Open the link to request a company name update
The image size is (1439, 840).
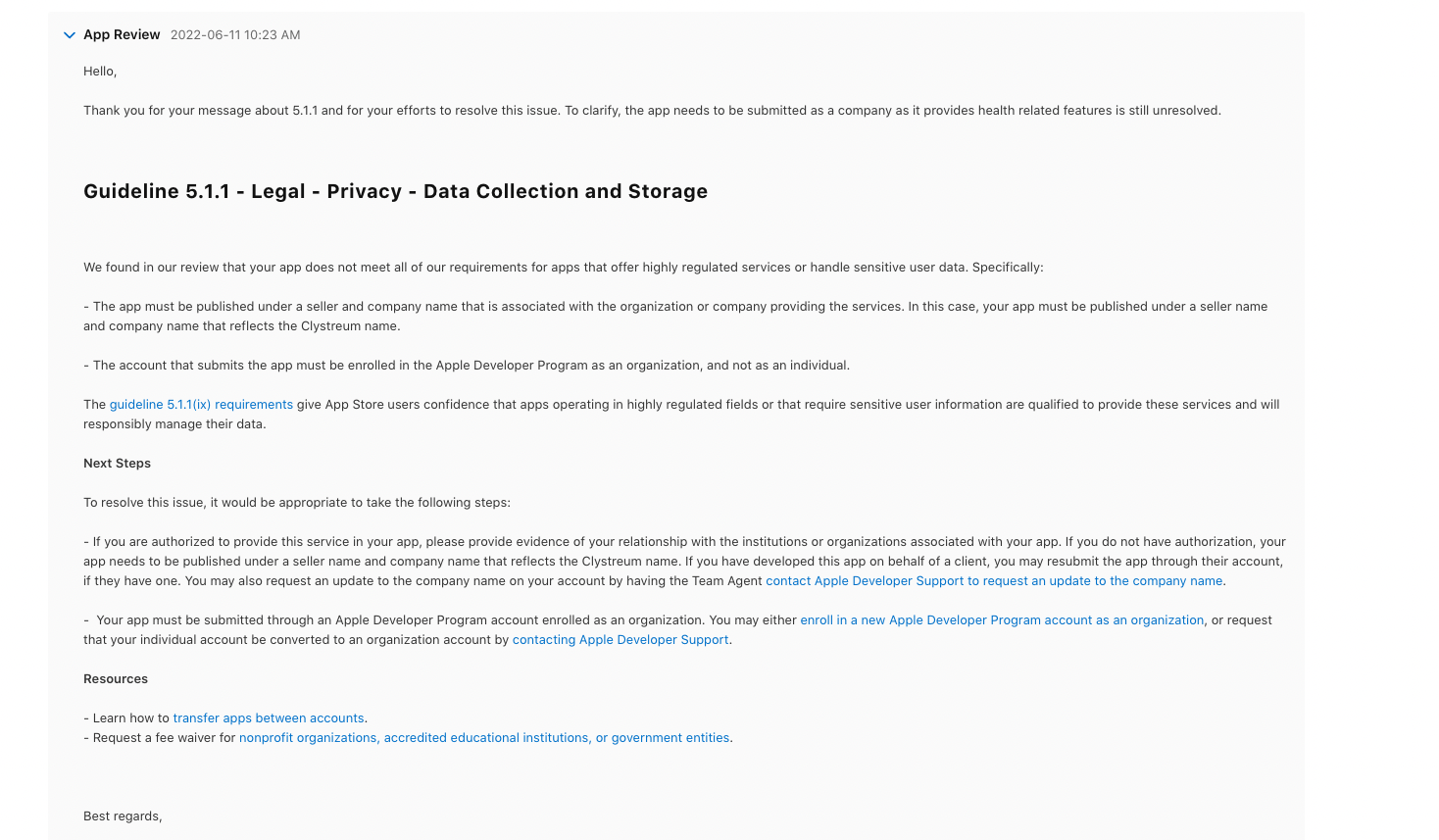point(994,581)
